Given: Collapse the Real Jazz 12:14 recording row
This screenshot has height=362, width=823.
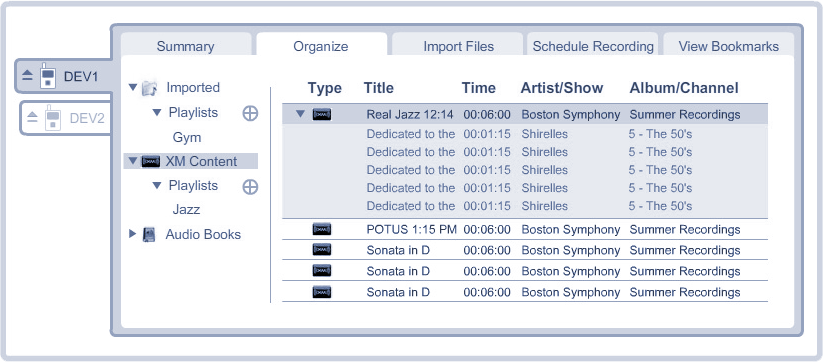Looking at the screenshot, I should pos(300,113).
